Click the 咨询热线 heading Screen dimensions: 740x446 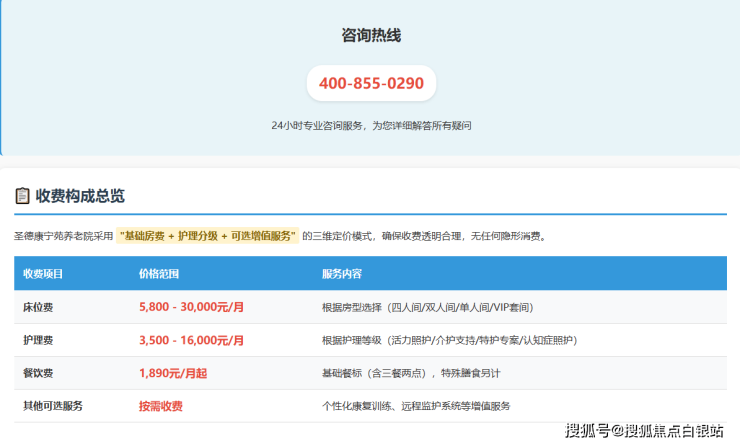(x=371, y=35)
